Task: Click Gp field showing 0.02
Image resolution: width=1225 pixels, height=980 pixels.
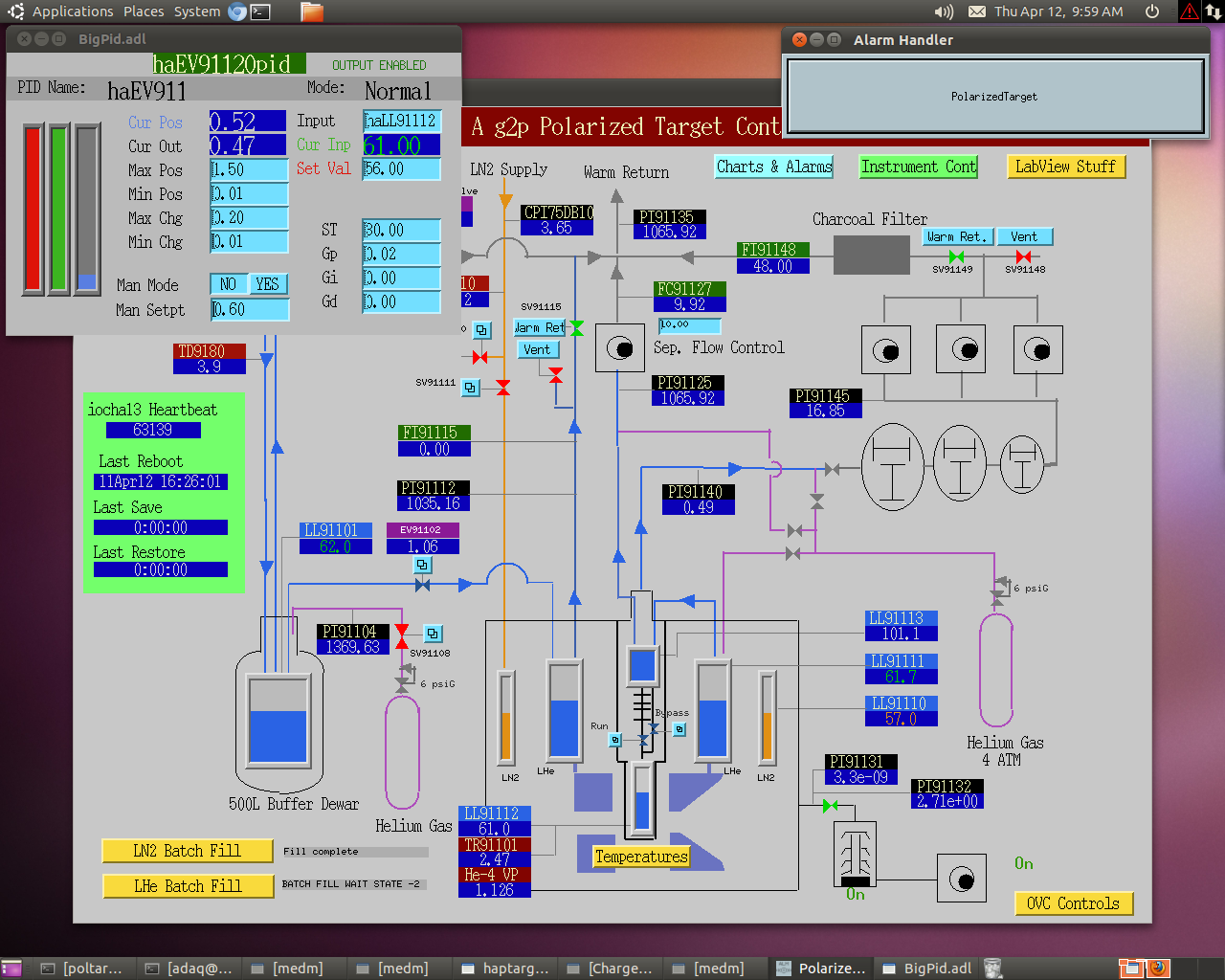Action: [x=402, y=255]
